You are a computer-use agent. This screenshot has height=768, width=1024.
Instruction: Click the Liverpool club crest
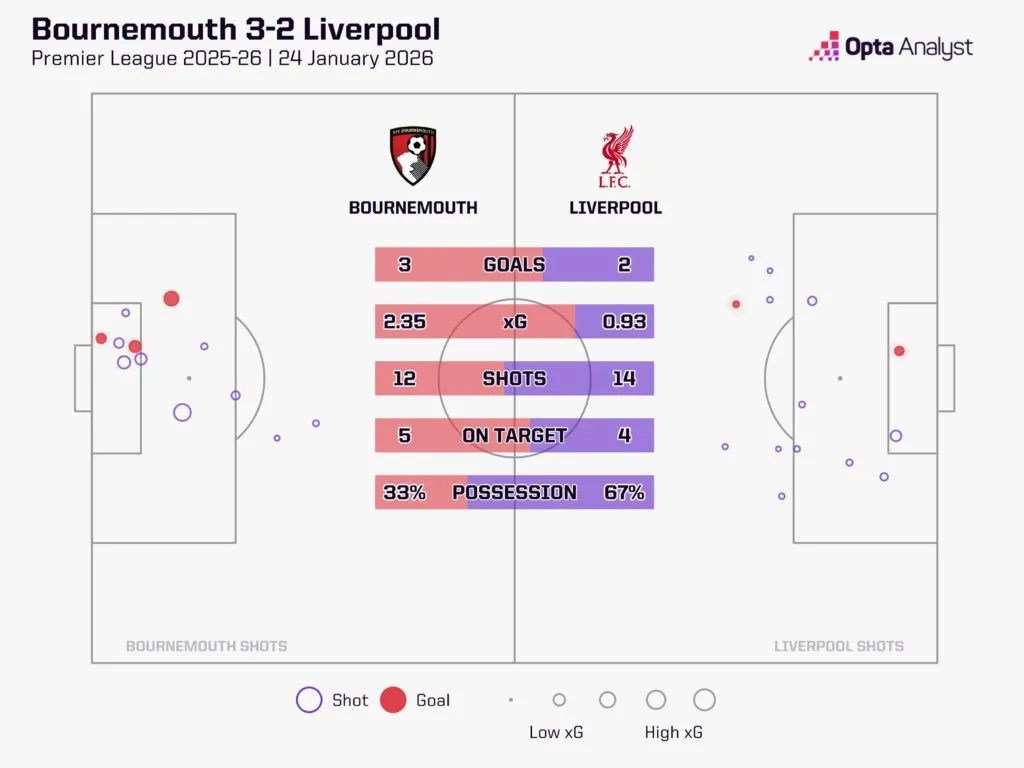click(x=616, y=155)
